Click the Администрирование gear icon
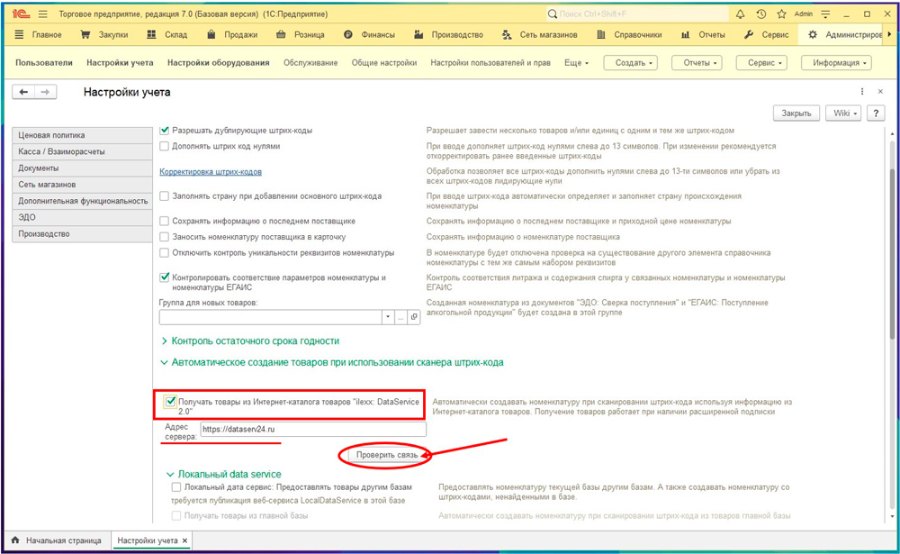 812,34
